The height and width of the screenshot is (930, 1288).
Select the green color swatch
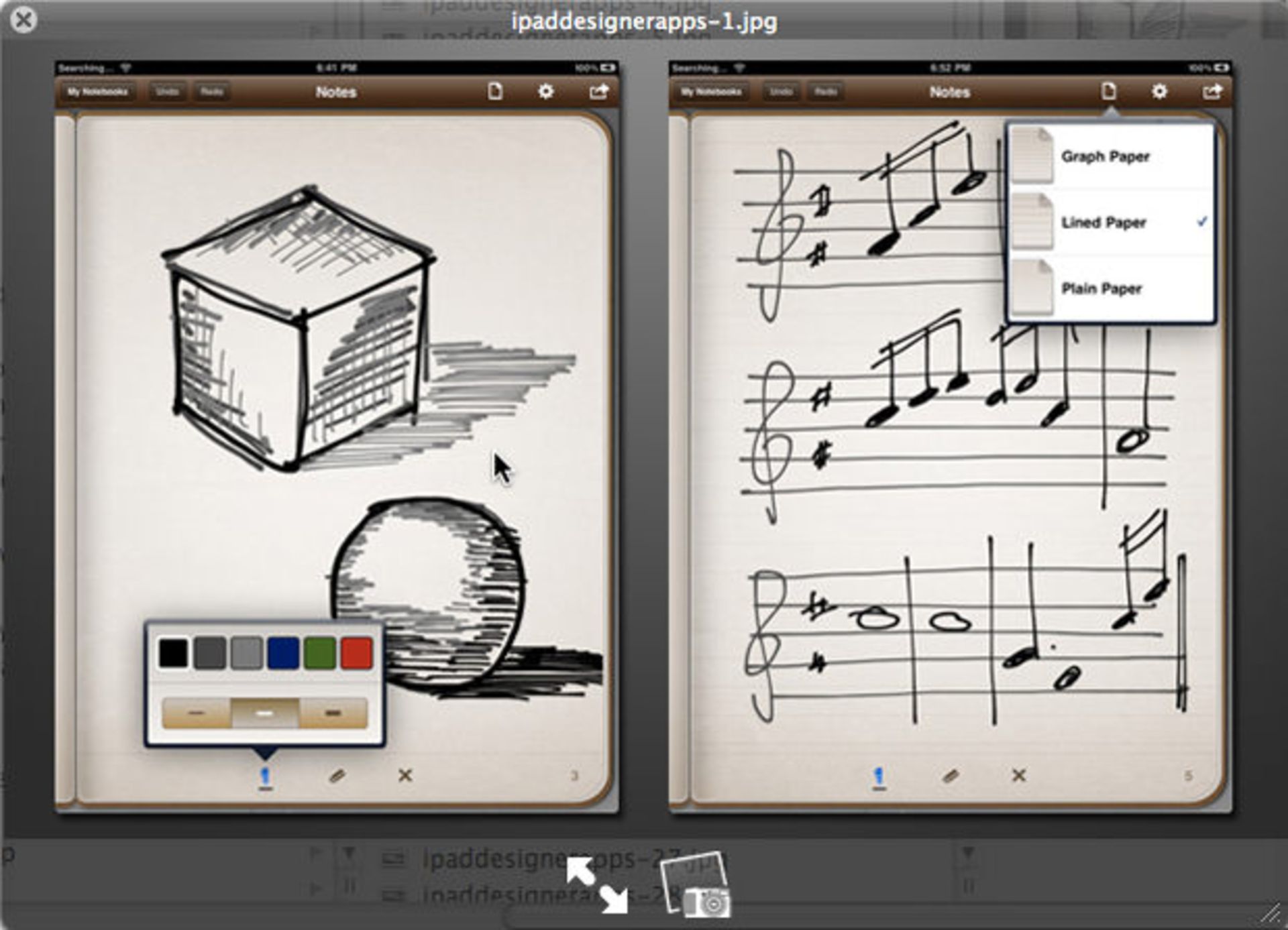pos(320,654)
